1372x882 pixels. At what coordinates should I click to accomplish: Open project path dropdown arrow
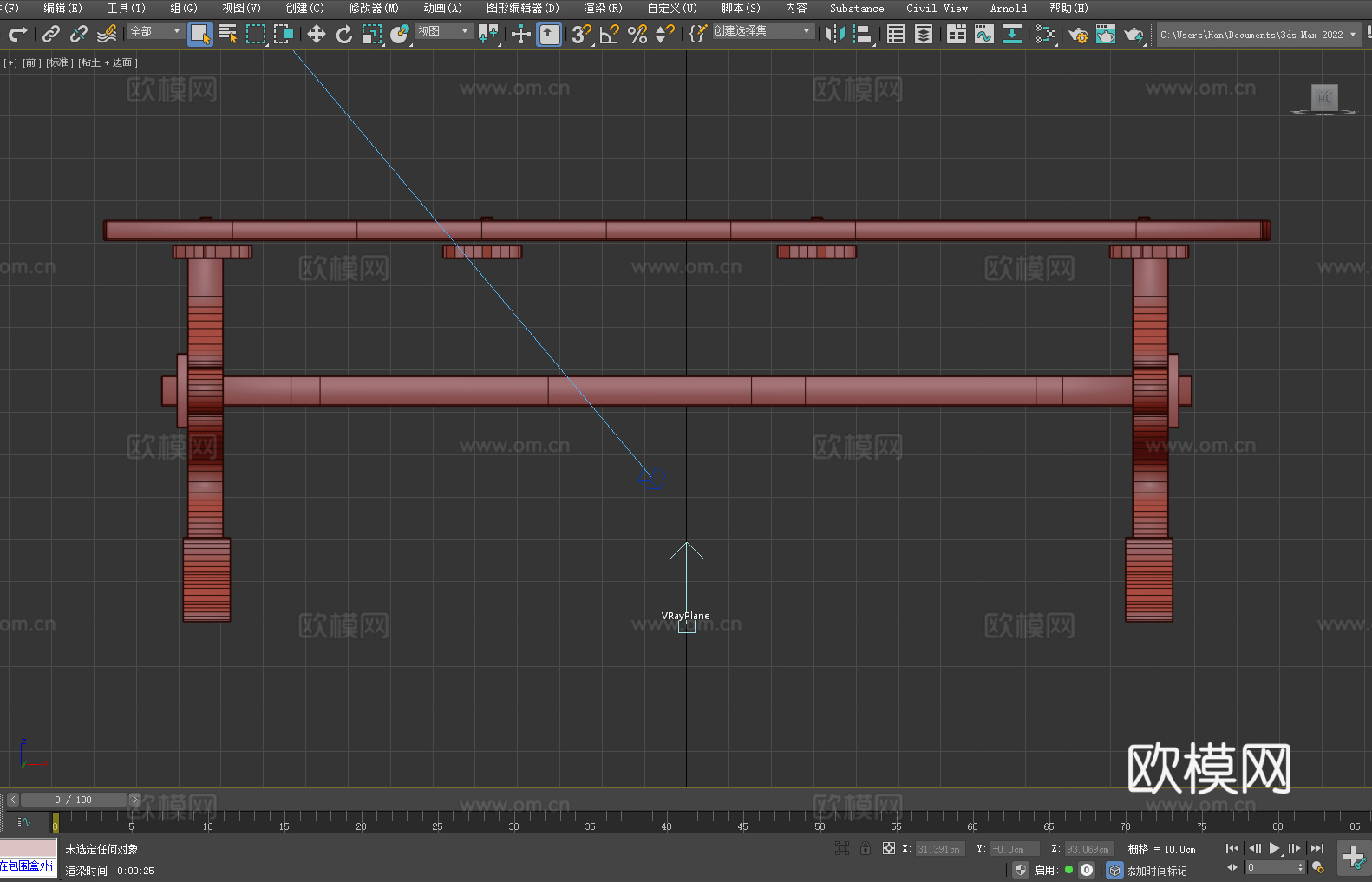(1353, 35)
